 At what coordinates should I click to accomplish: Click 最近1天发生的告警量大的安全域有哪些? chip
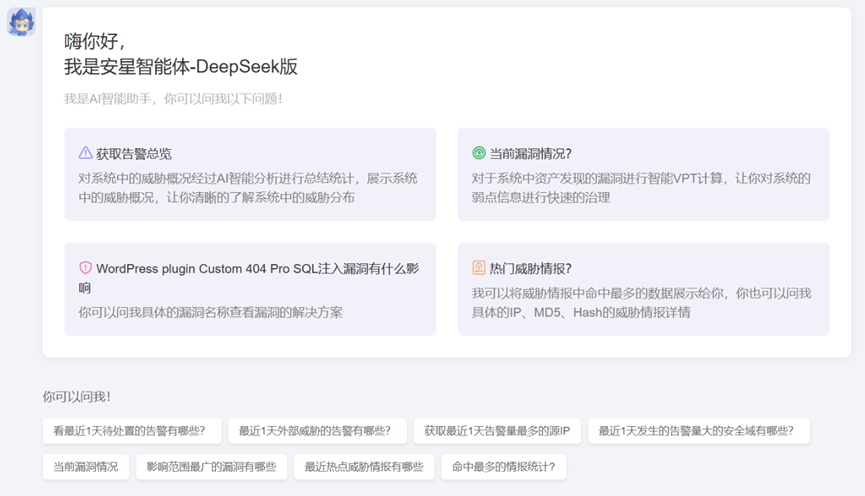[697, 431]
